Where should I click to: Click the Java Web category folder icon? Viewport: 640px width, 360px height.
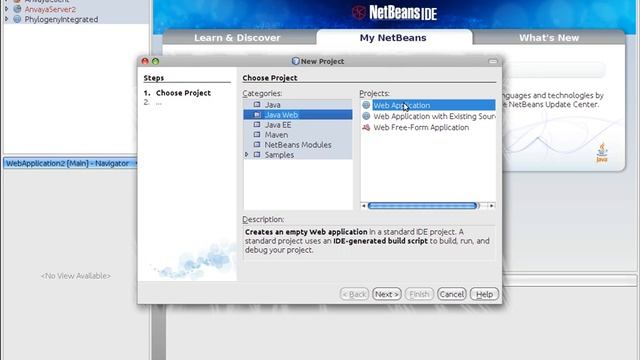(257, 115)
